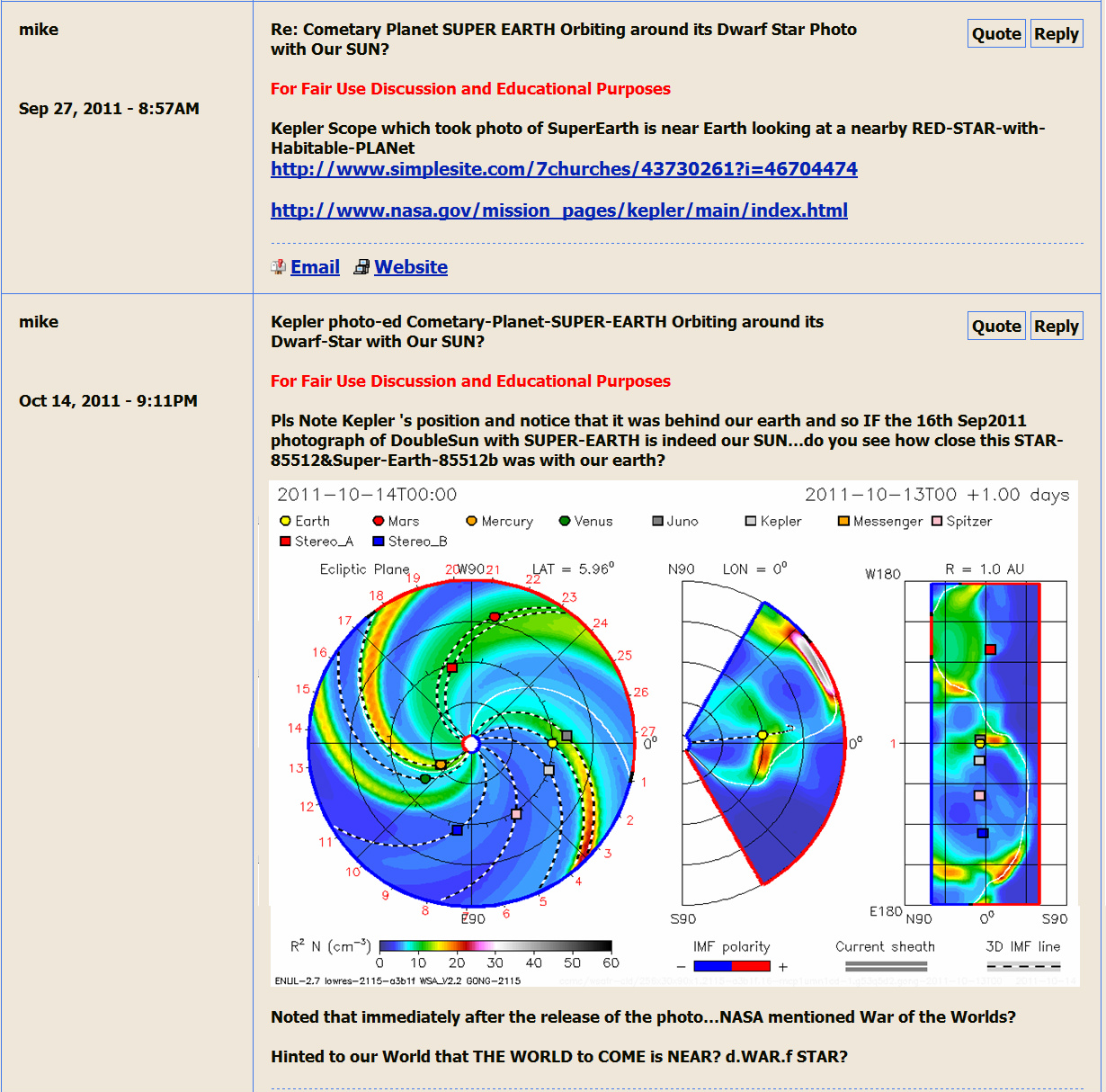Click the 'Pls Note Kepler 's position' paragraph
Image resolution: width=1106 pixels, height=1092 pixels.
[x=666, y=441]
